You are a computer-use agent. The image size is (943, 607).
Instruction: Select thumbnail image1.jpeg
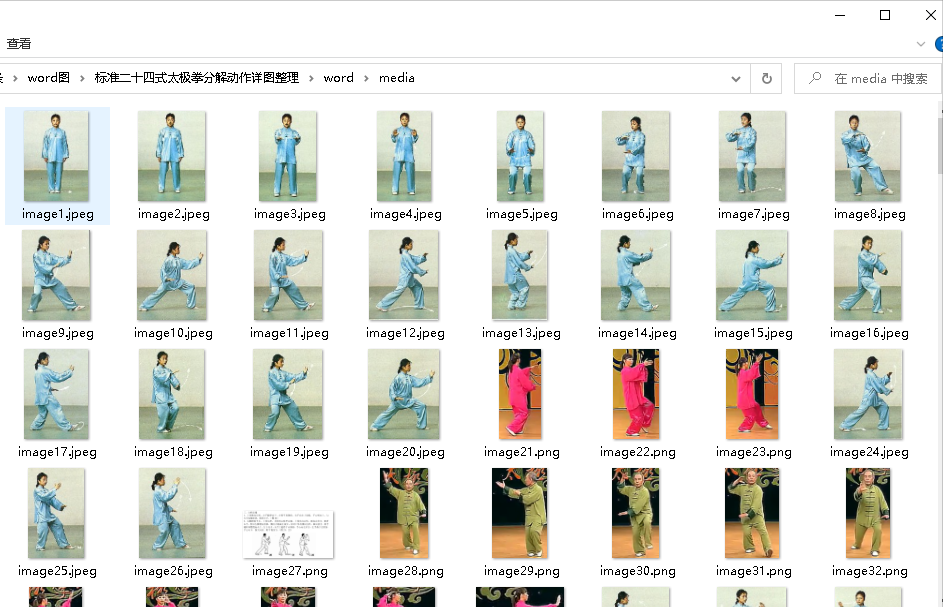pos(56,156)
